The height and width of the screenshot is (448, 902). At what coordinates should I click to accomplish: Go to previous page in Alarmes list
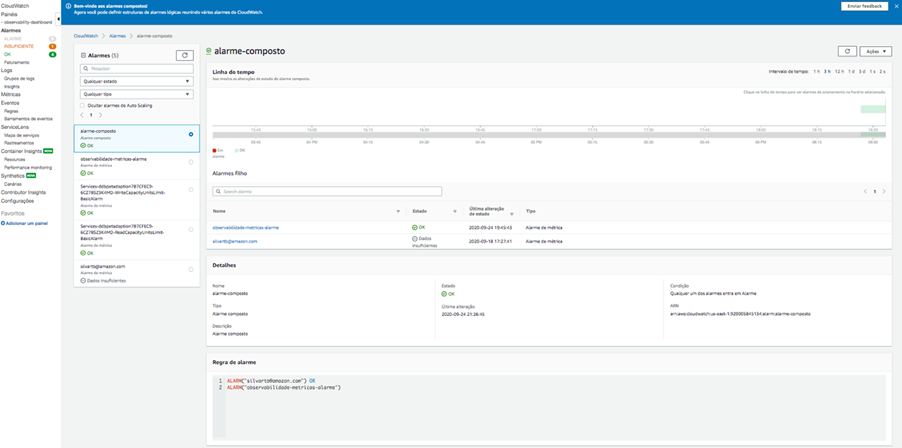point(82,115)
